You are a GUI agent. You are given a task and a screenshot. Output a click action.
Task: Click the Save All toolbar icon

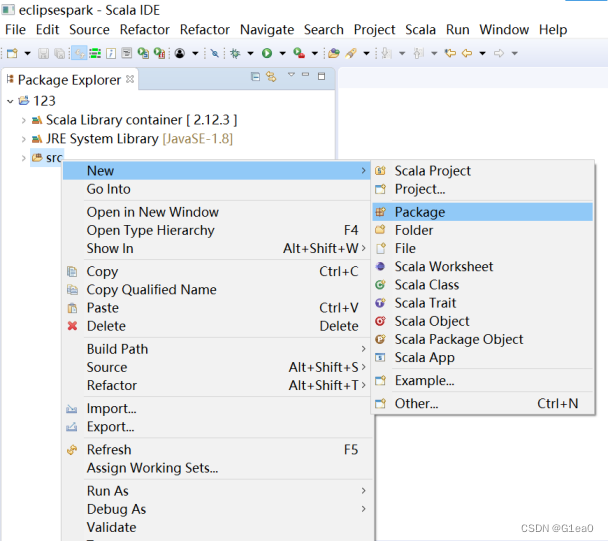tap(59, 53)
